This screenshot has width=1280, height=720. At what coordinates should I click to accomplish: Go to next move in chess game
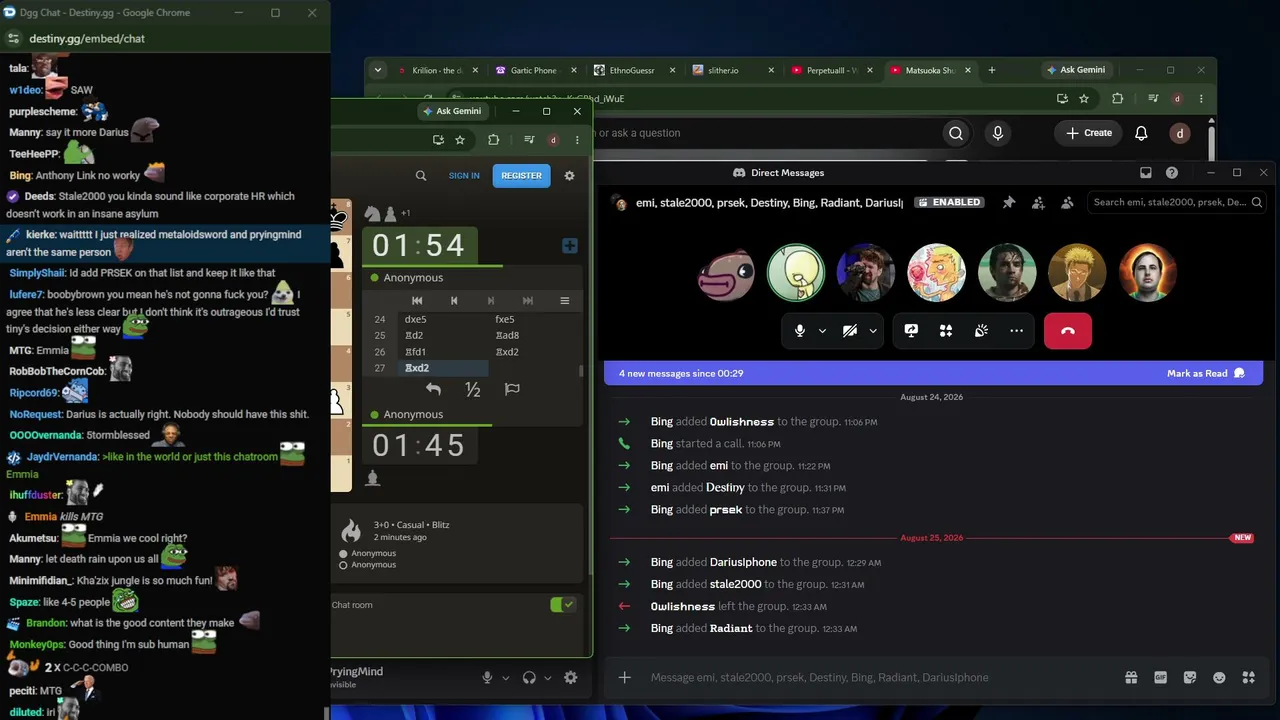(x=490, y=301)
